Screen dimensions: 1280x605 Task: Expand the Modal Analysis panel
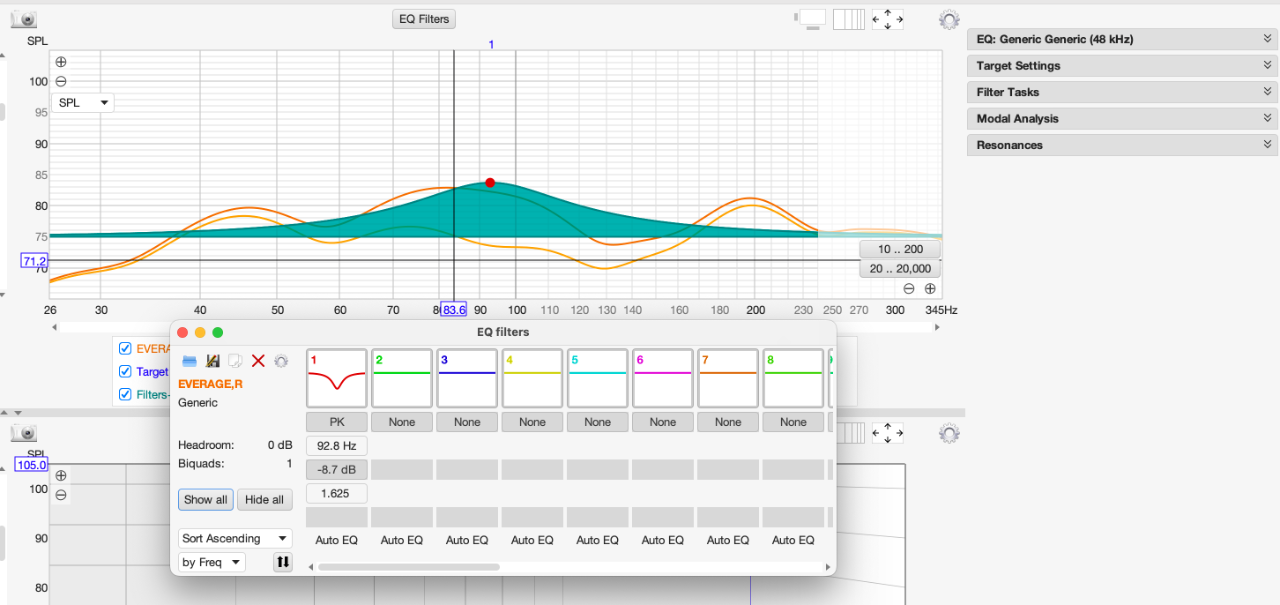click(x=1122, y=118)
